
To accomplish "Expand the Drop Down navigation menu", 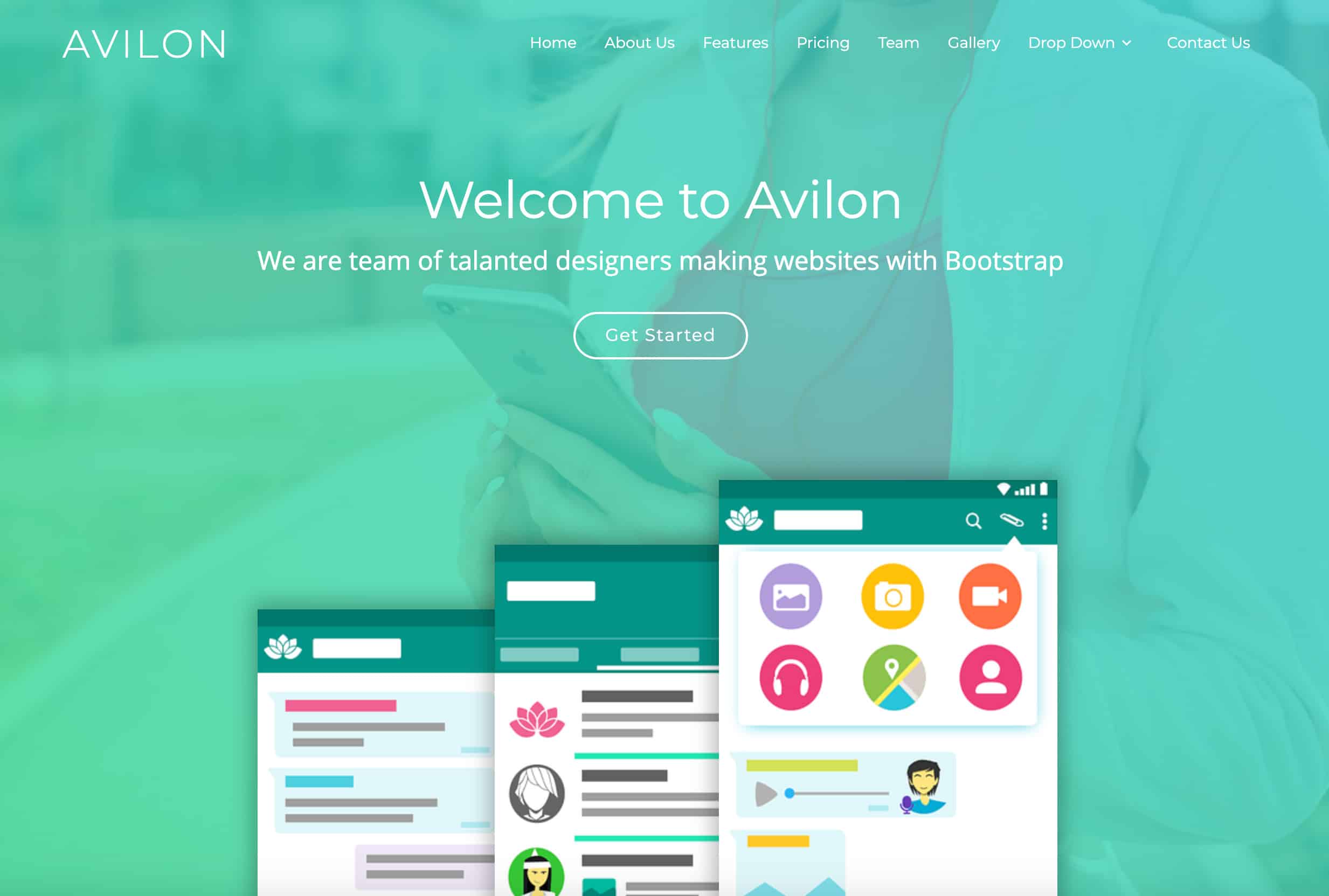I will pos(1080,43).
